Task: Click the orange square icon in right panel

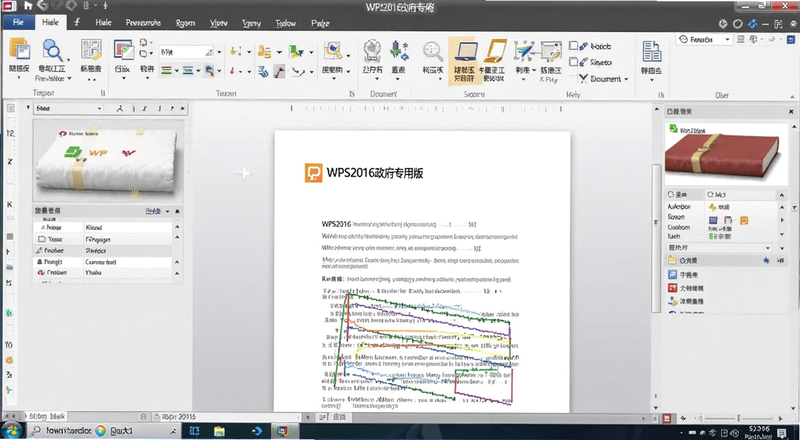Action: pyautogui.click(x=744, y=221)
